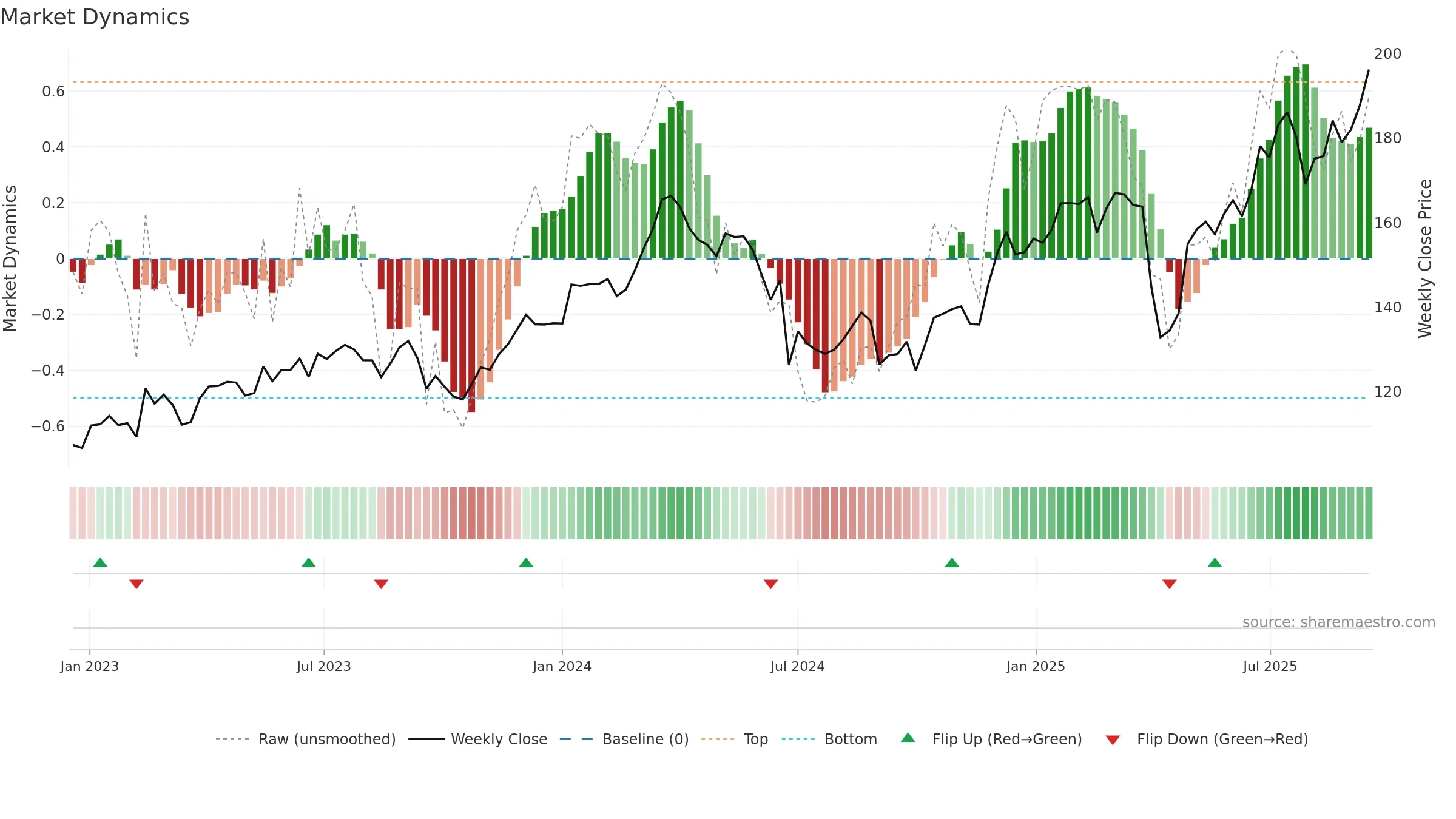The width and height of the screenshot is (1456, 819).
Task: Click the tallest green bar near Jul 2025
Action: click(1306, 161)
